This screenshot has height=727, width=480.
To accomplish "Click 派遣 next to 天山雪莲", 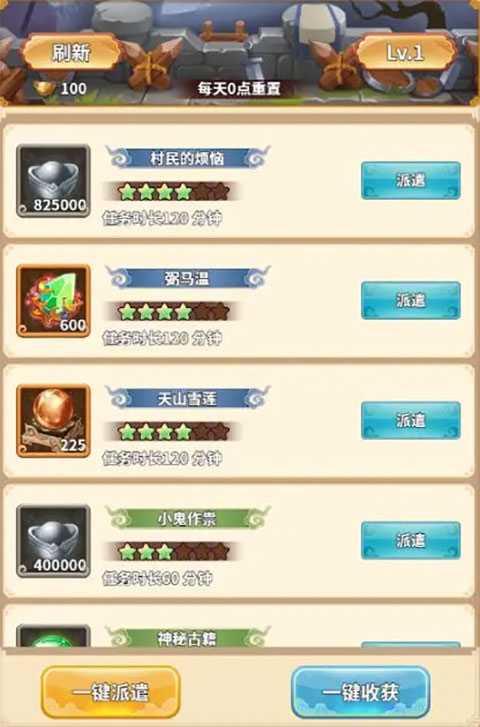I will tap(410, 420).
